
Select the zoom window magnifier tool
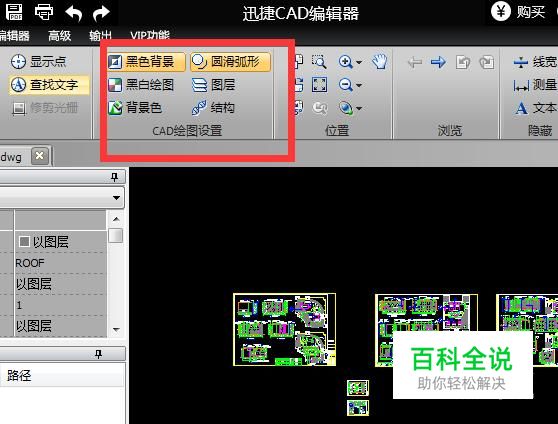(x=319, y=62)
